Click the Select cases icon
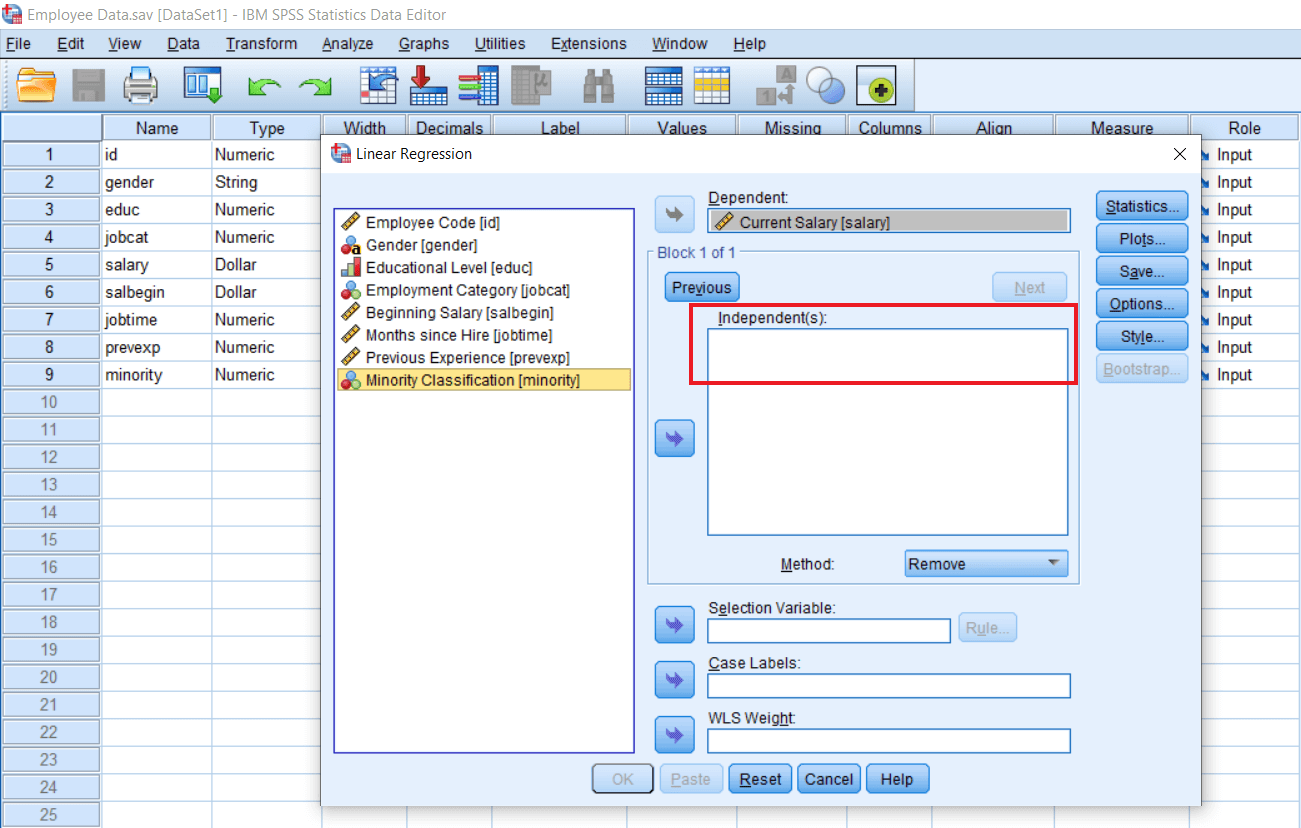1301x828 pixels. coord(712,86)
